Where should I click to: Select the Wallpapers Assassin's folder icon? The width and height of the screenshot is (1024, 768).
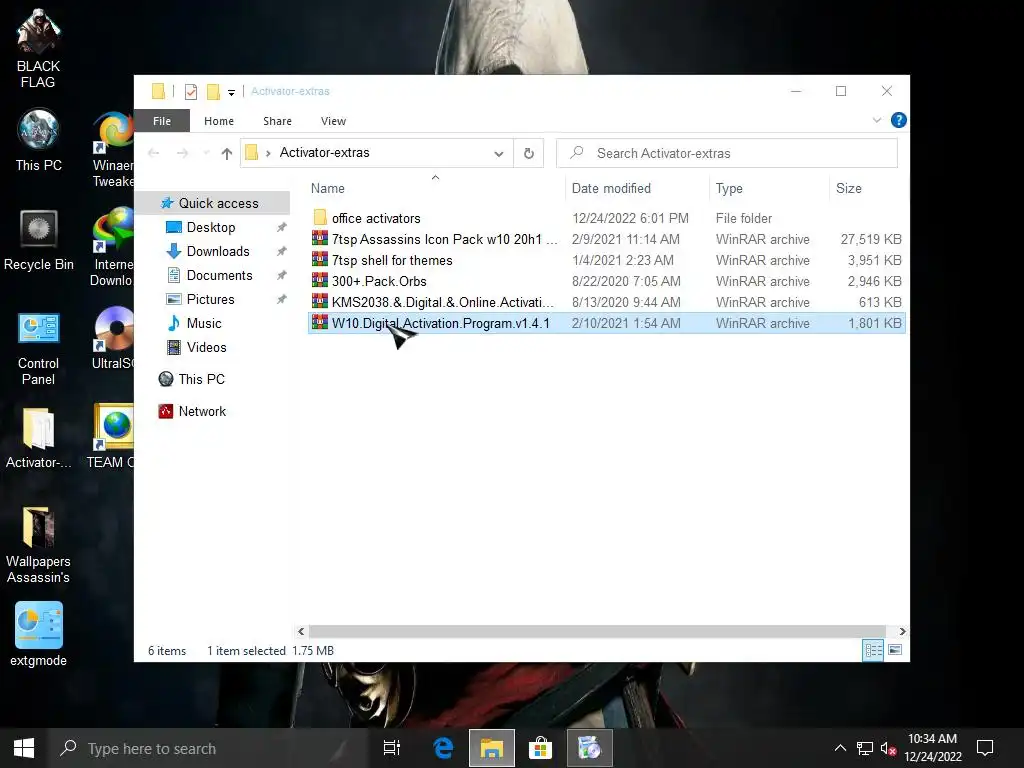(39, 545)
